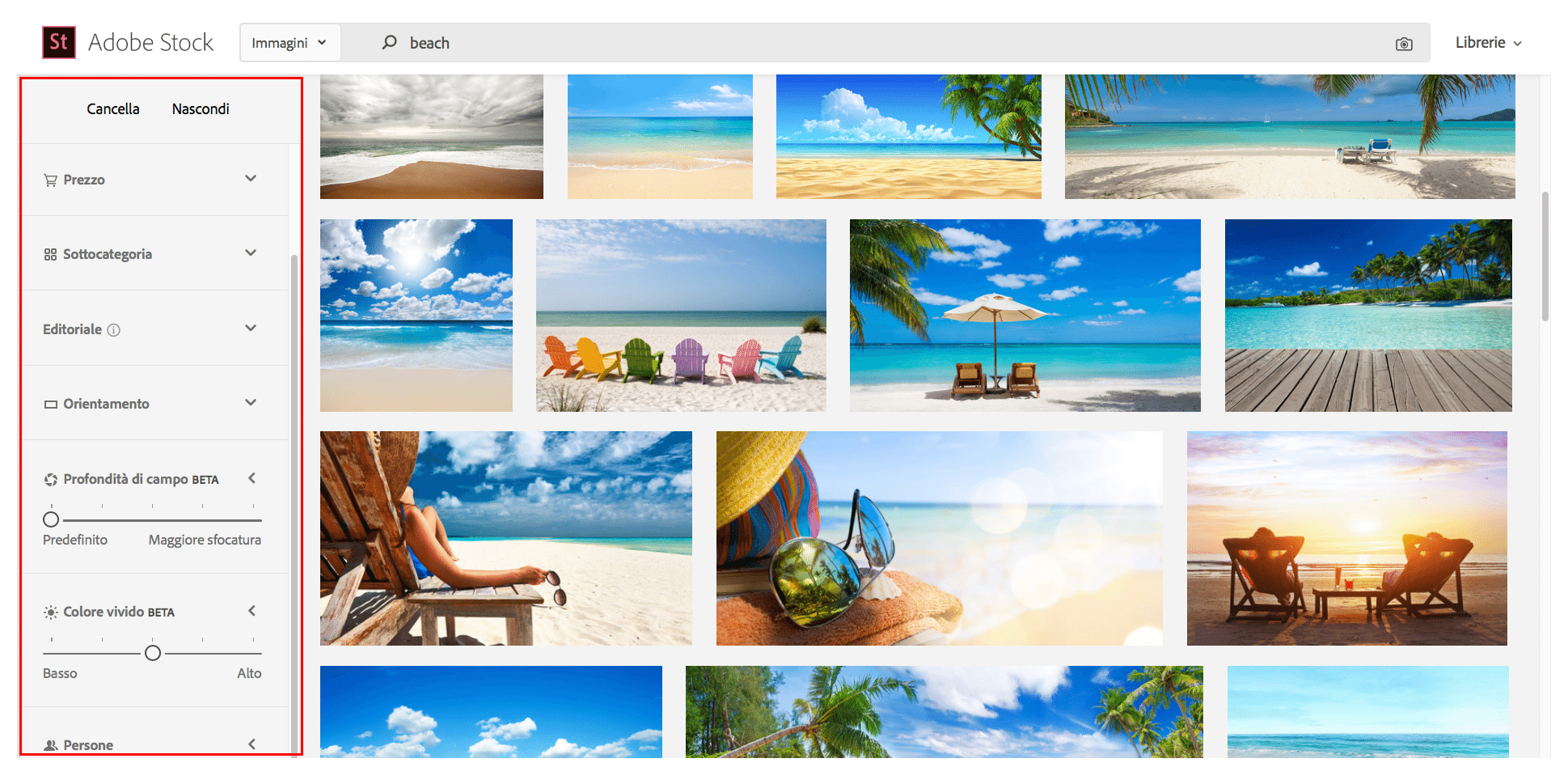
Task: Toggle the Persone section chevron
Action: (252, 744)
